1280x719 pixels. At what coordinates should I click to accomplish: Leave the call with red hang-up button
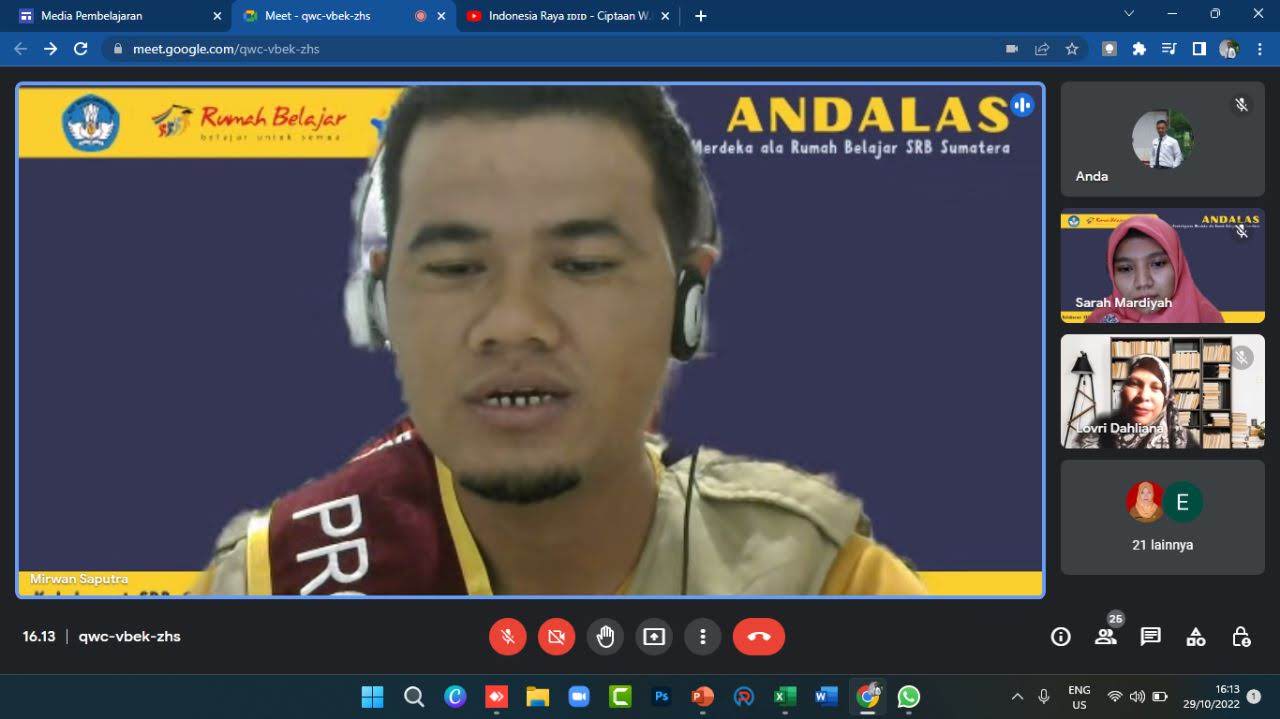[759, 636]
